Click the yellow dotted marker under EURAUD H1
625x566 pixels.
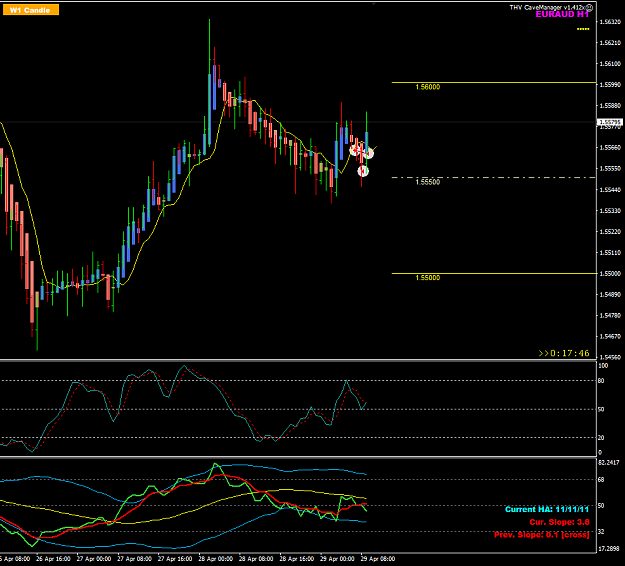pos(583,29)
